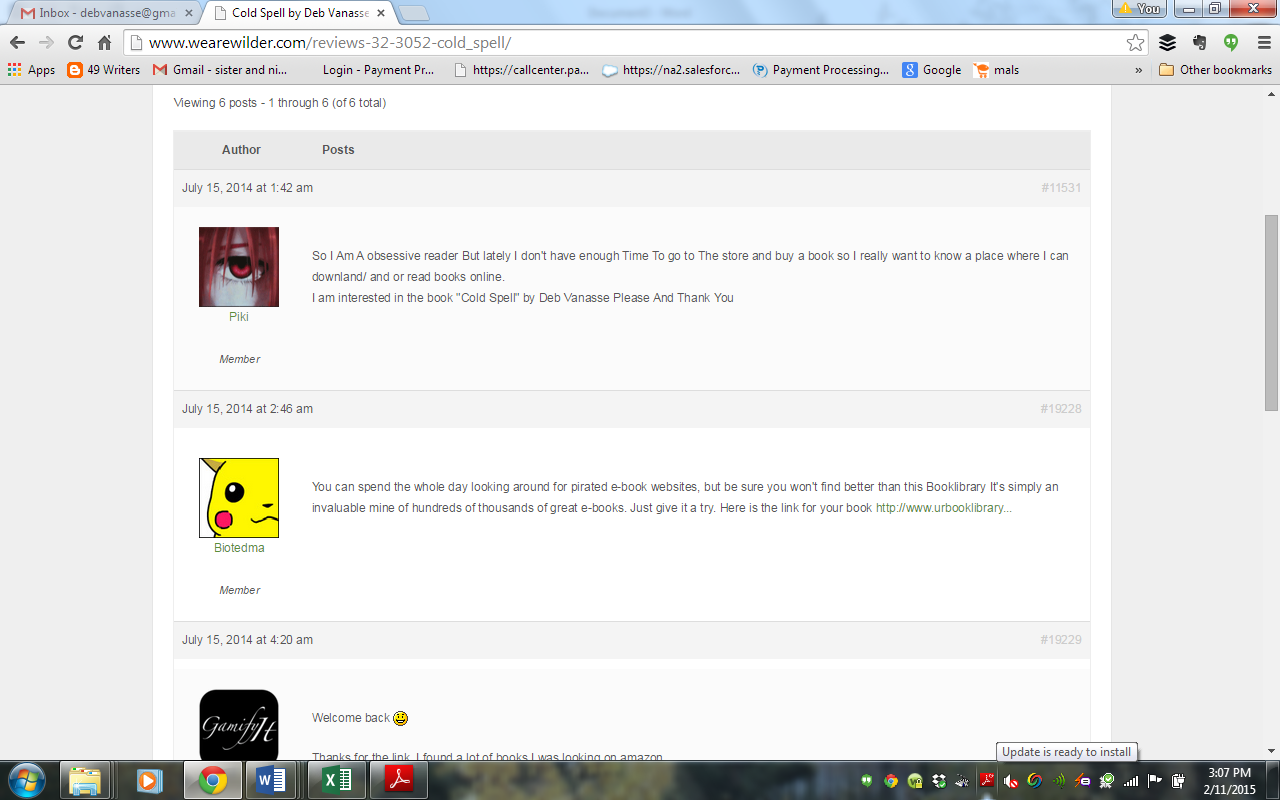Viewport: 1280px width, 800px height.
Task: Open the Hangouts extension in the toolbar
Action: click(1231, 43)
